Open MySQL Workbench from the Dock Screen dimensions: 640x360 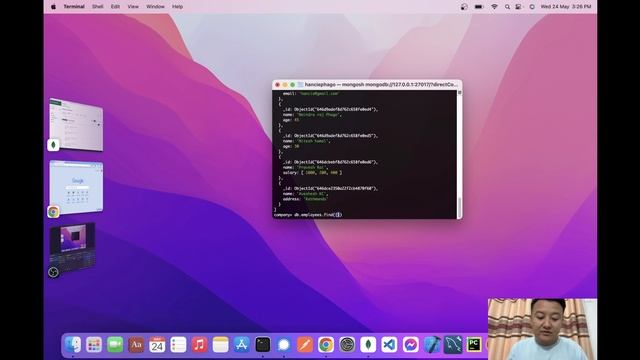[x=453, y=345]
